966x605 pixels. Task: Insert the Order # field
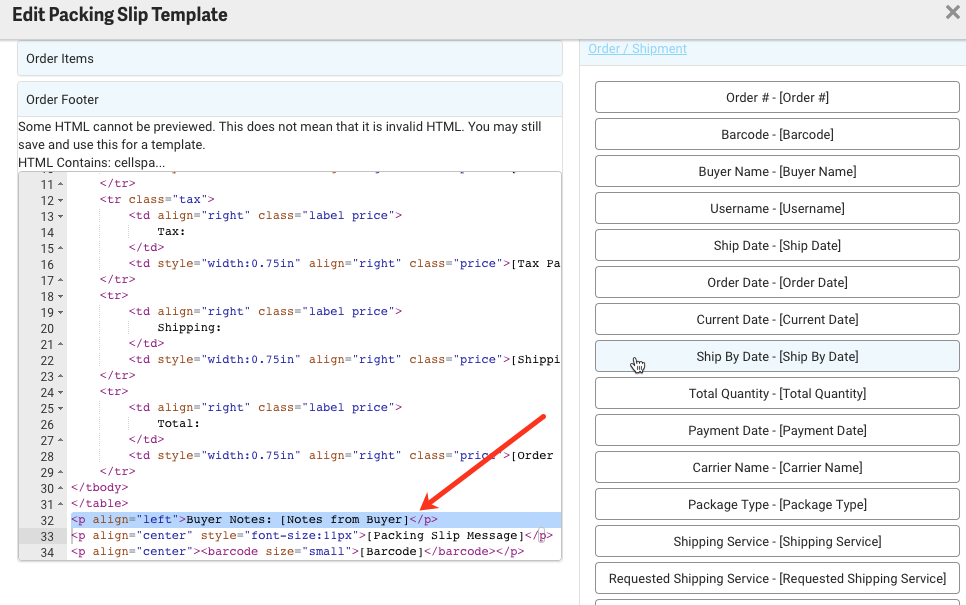(777, 98)
